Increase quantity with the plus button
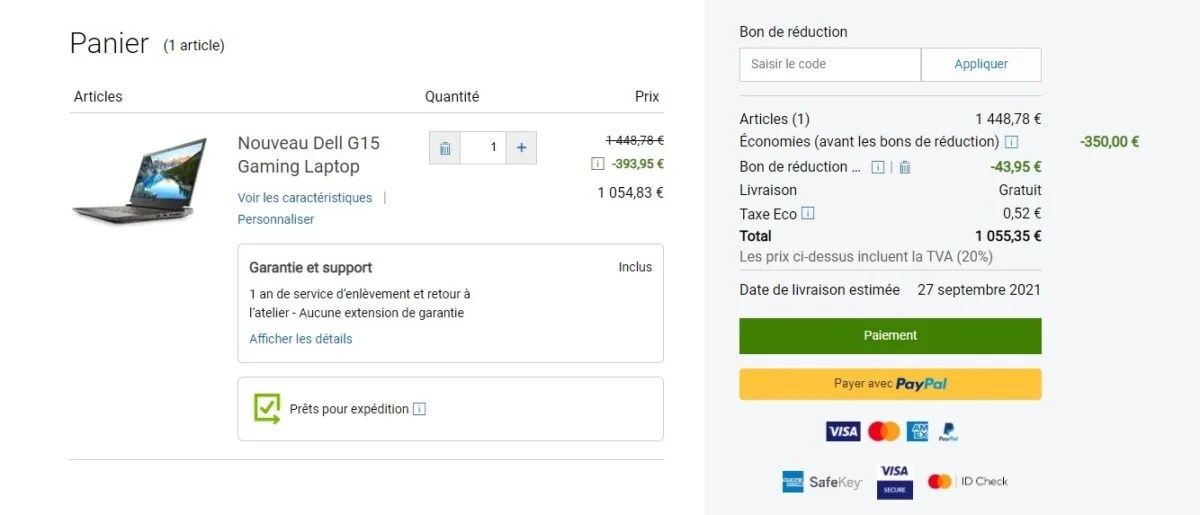1200x515 pixels. [x=521, y=148]
